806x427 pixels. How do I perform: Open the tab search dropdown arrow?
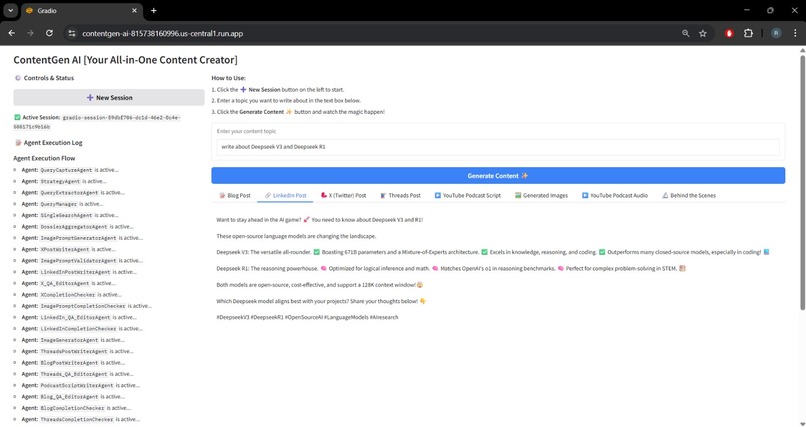pos(10,10)
